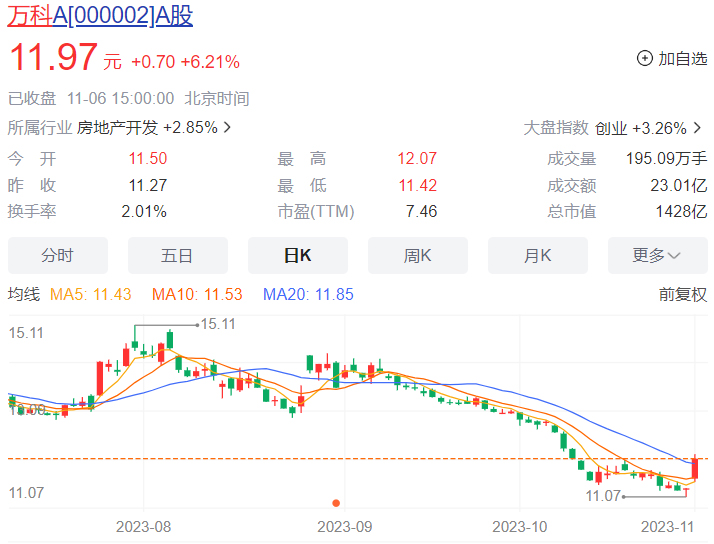Switch to the 周K chart tab
The height and width of the screenshot is (544, 714).
(x=418, y=255)
